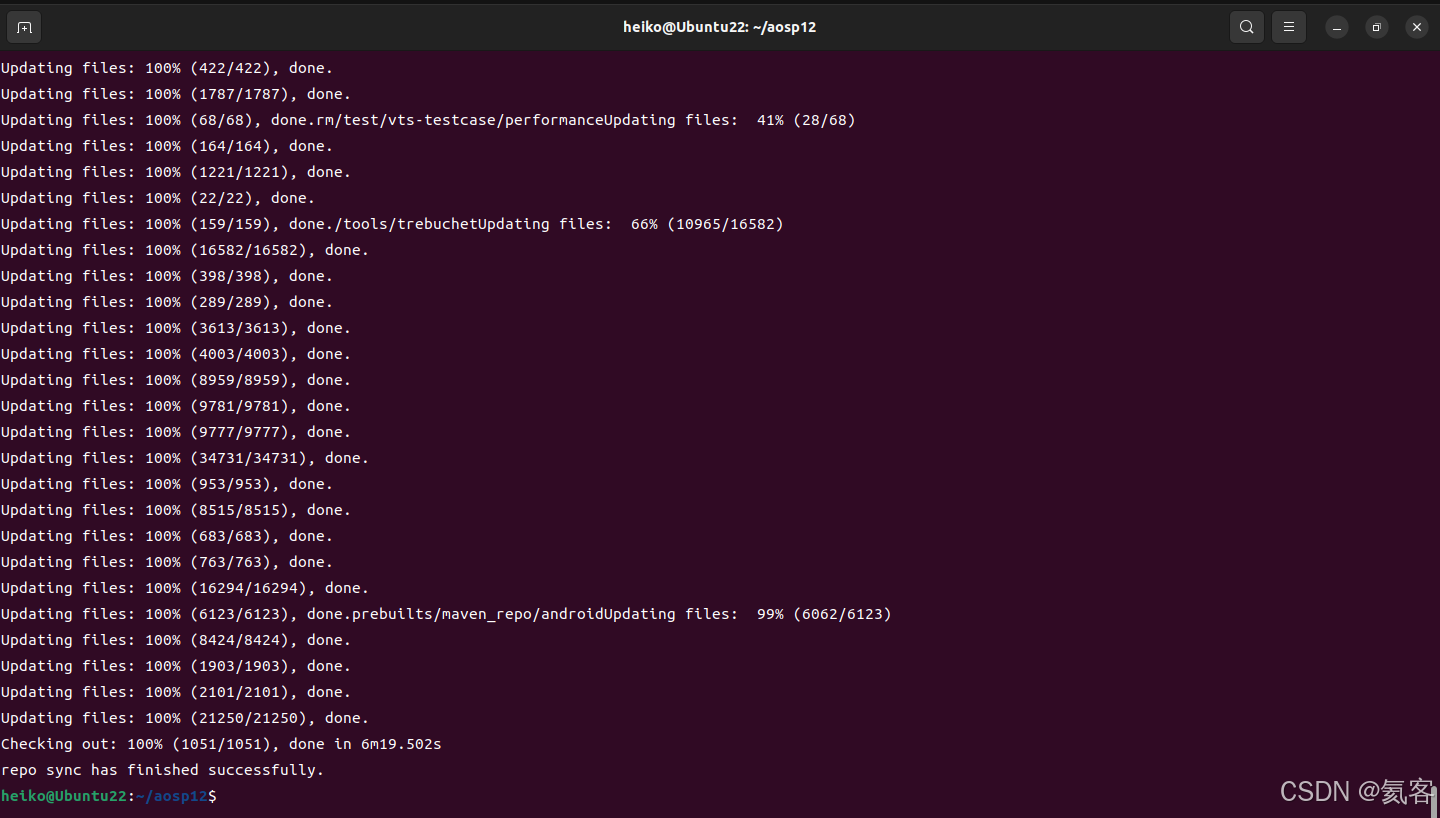
Task: Click the 'Updating files: 100% (289/289)' line
Action: [x=167, y=302]
